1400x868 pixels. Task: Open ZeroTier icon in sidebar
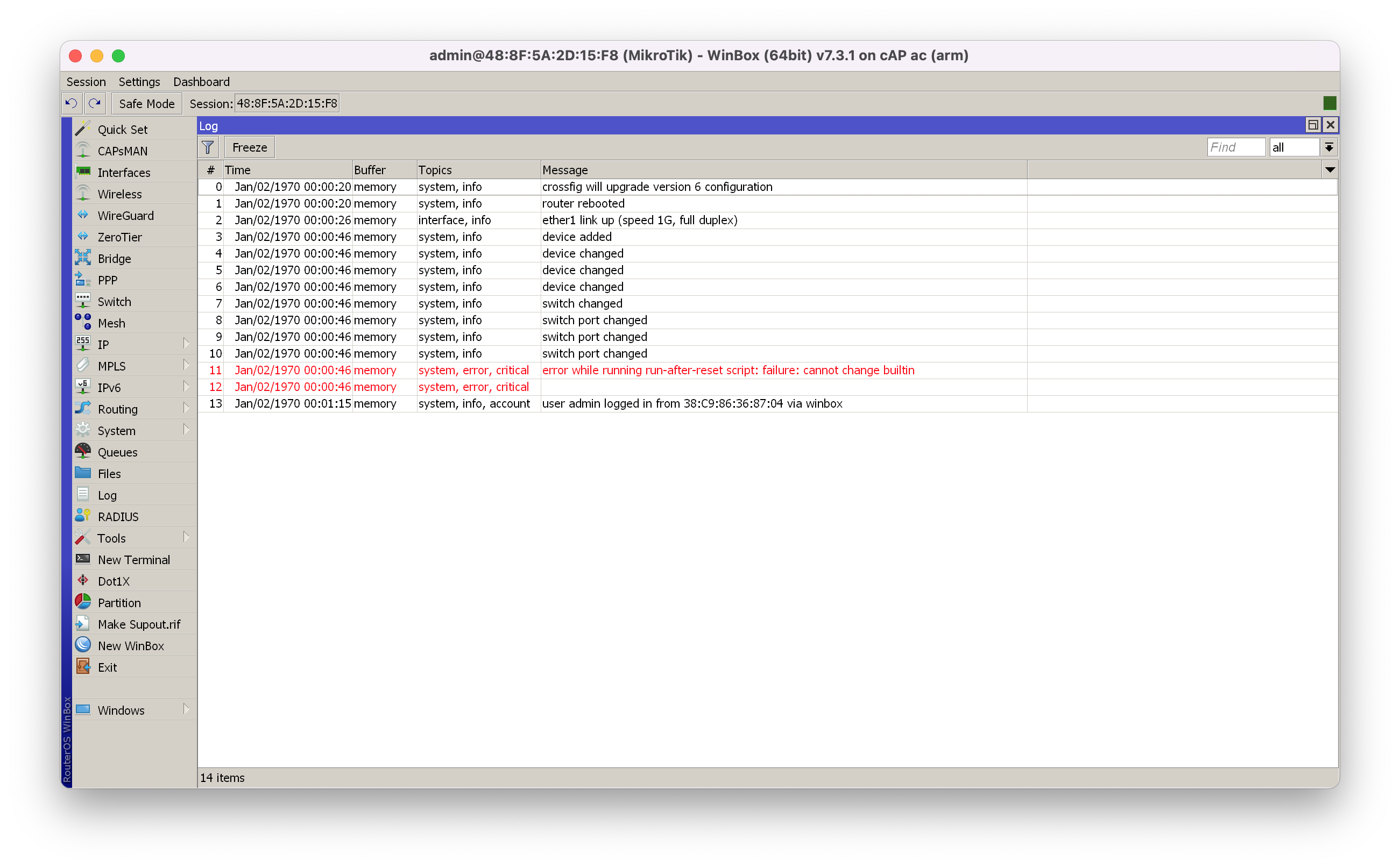pos(83,237)
